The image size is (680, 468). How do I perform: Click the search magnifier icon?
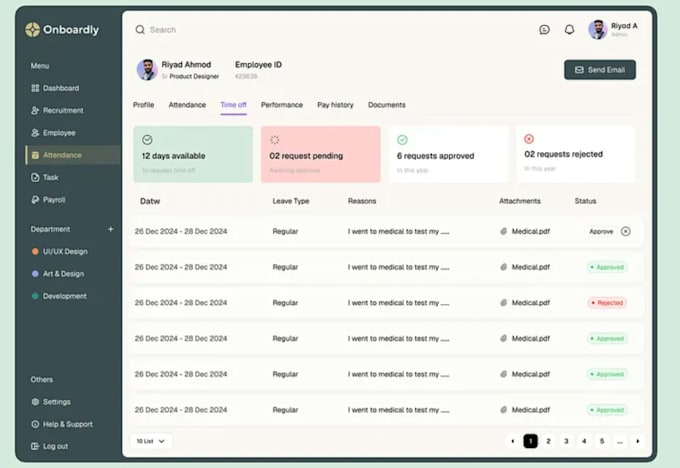(140, 29)
